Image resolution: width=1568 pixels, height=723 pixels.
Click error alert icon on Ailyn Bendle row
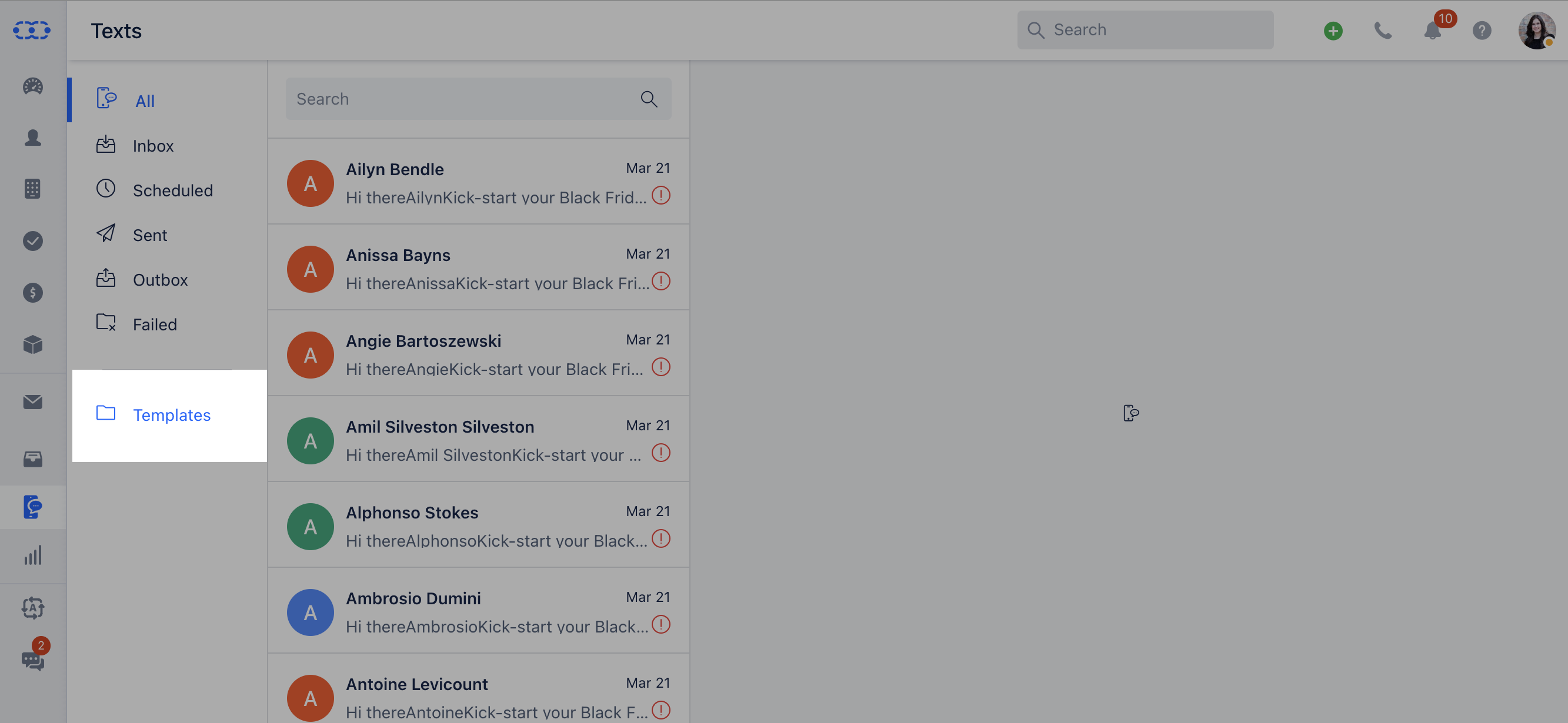(x=661, y=196)
